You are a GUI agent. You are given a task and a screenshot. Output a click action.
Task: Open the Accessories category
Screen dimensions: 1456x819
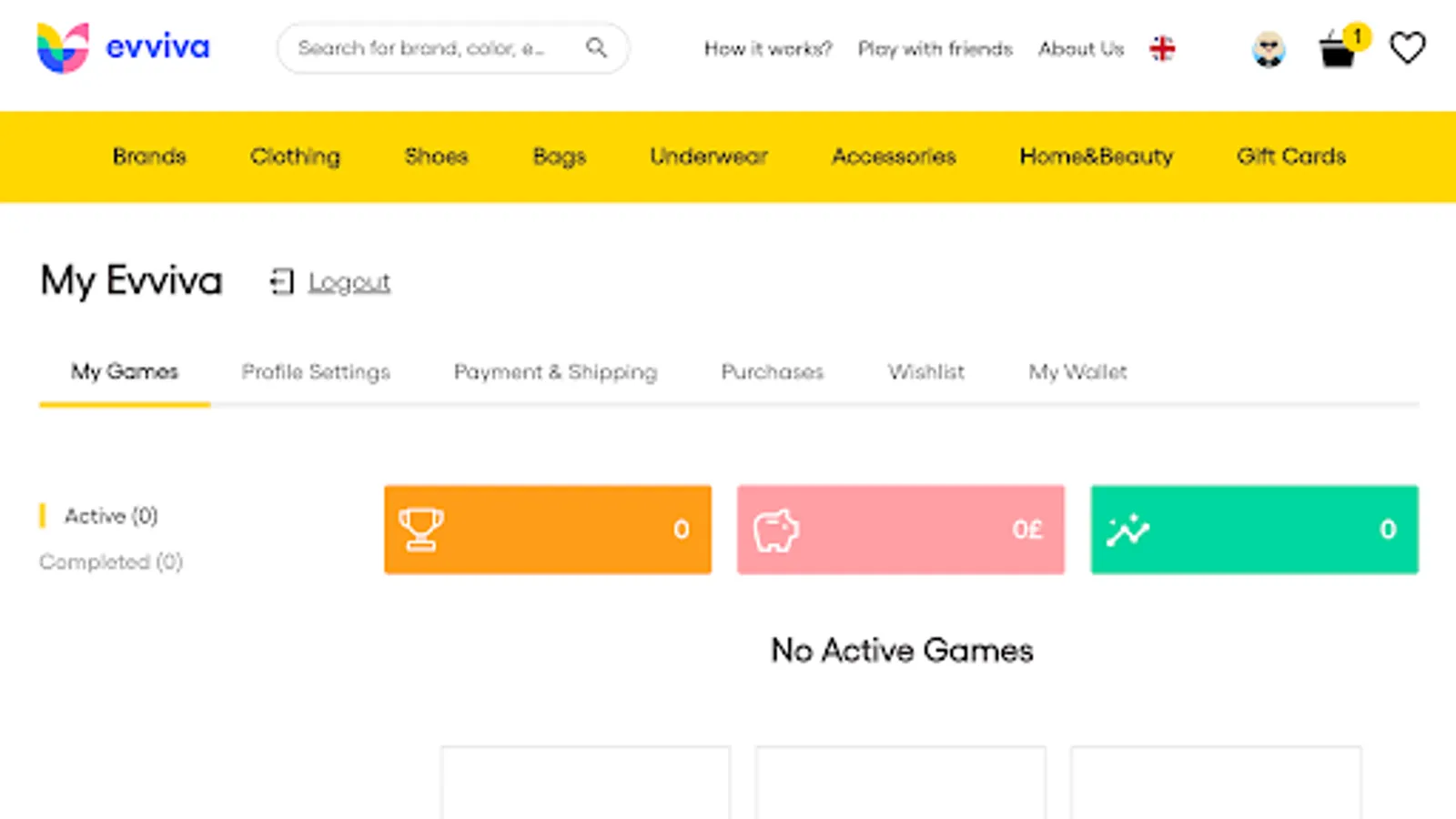894,157
